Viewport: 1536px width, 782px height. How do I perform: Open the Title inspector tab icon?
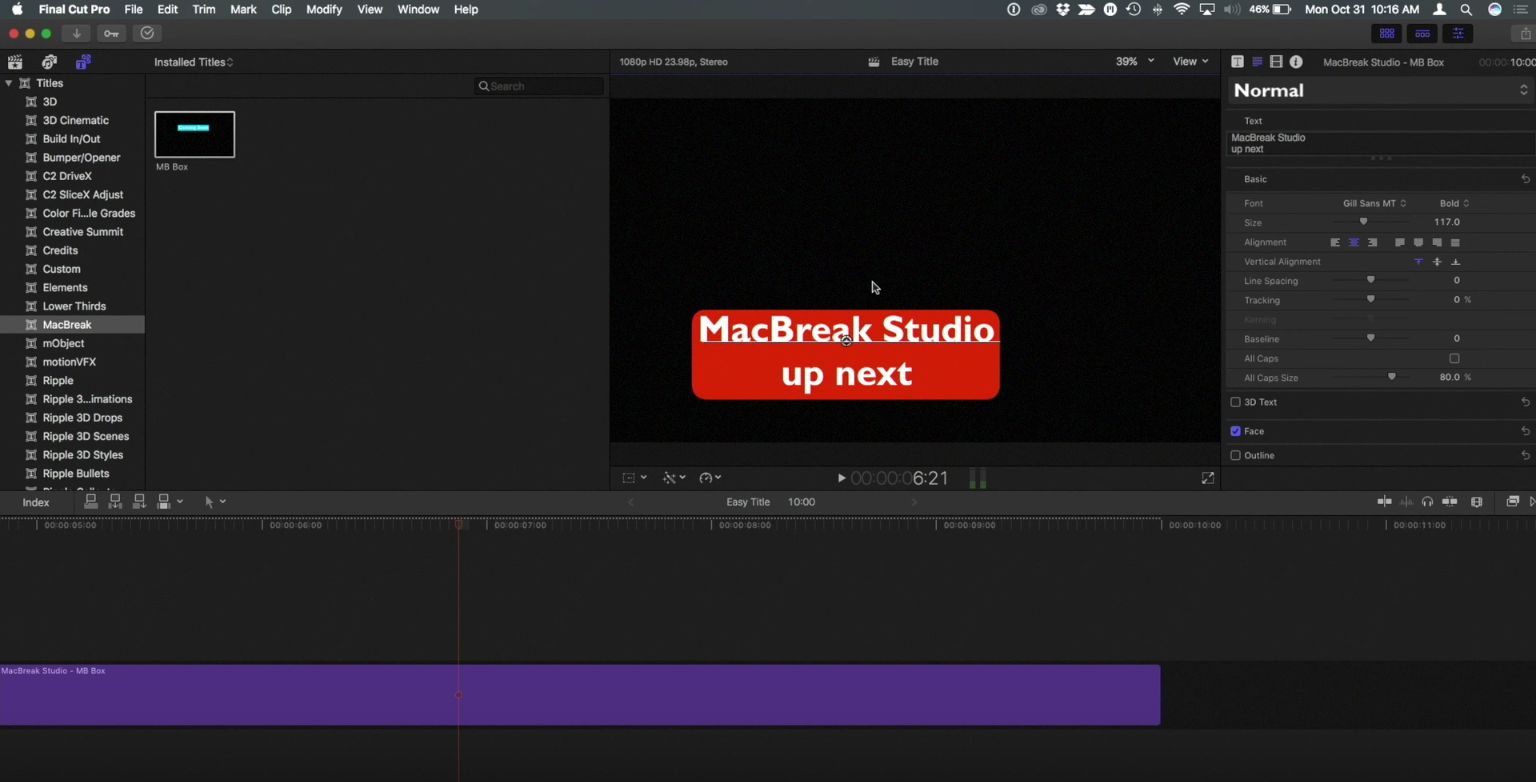coord(1237,62)
